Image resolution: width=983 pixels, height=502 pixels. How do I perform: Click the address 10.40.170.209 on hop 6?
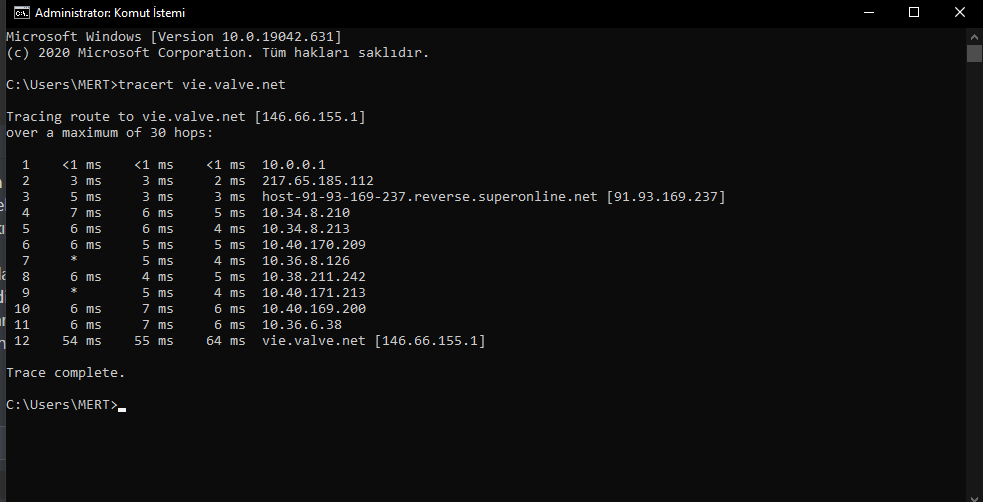point(313,245)
